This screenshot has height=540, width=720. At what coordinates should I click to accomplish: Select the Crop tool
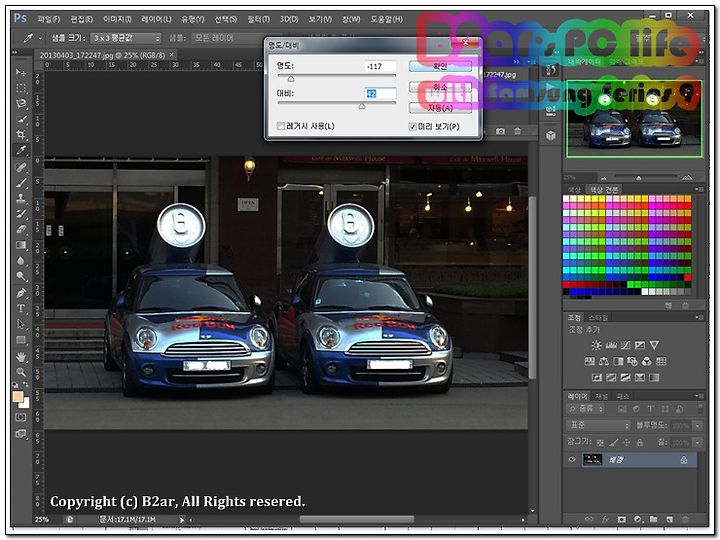pyautogui.click(x=21, y=135)
